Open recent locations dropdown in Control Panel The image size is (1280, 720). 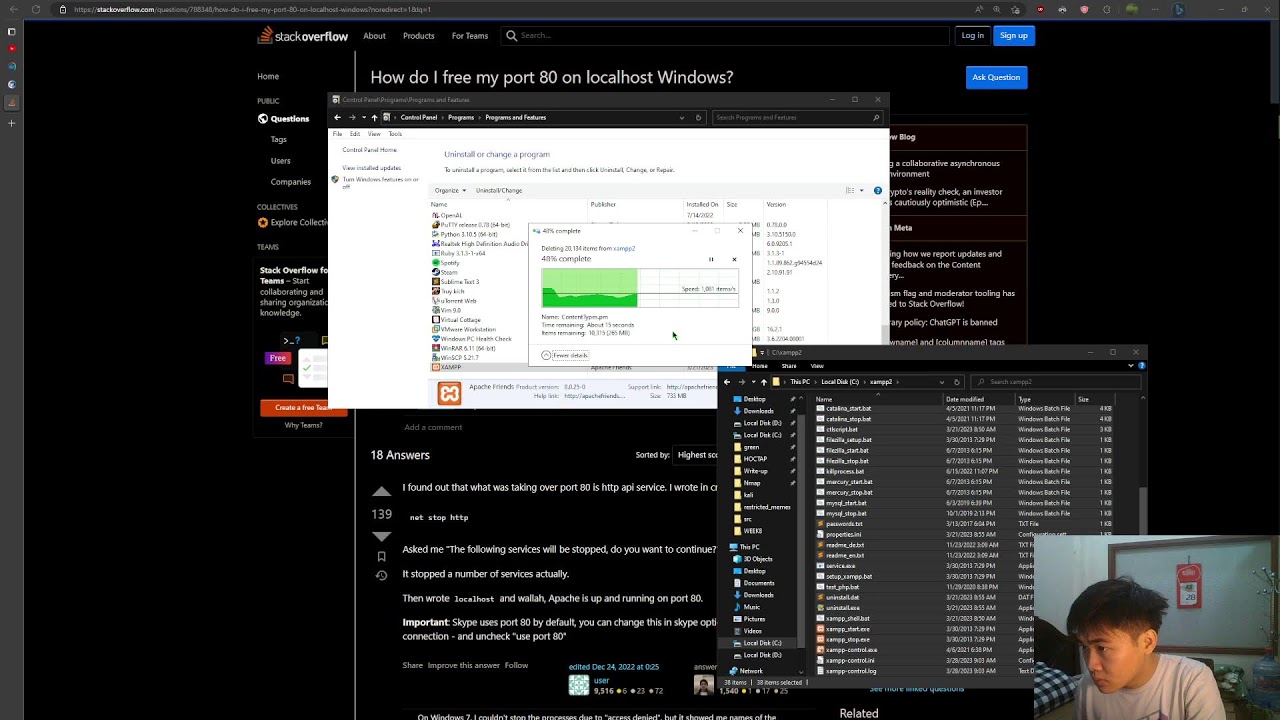click(x=364, y=117)
